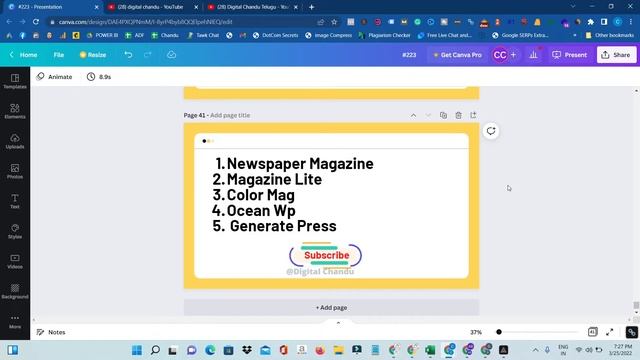640x360 pixels.
Task: Click the design name #223
Action: [x=409, y=55]
